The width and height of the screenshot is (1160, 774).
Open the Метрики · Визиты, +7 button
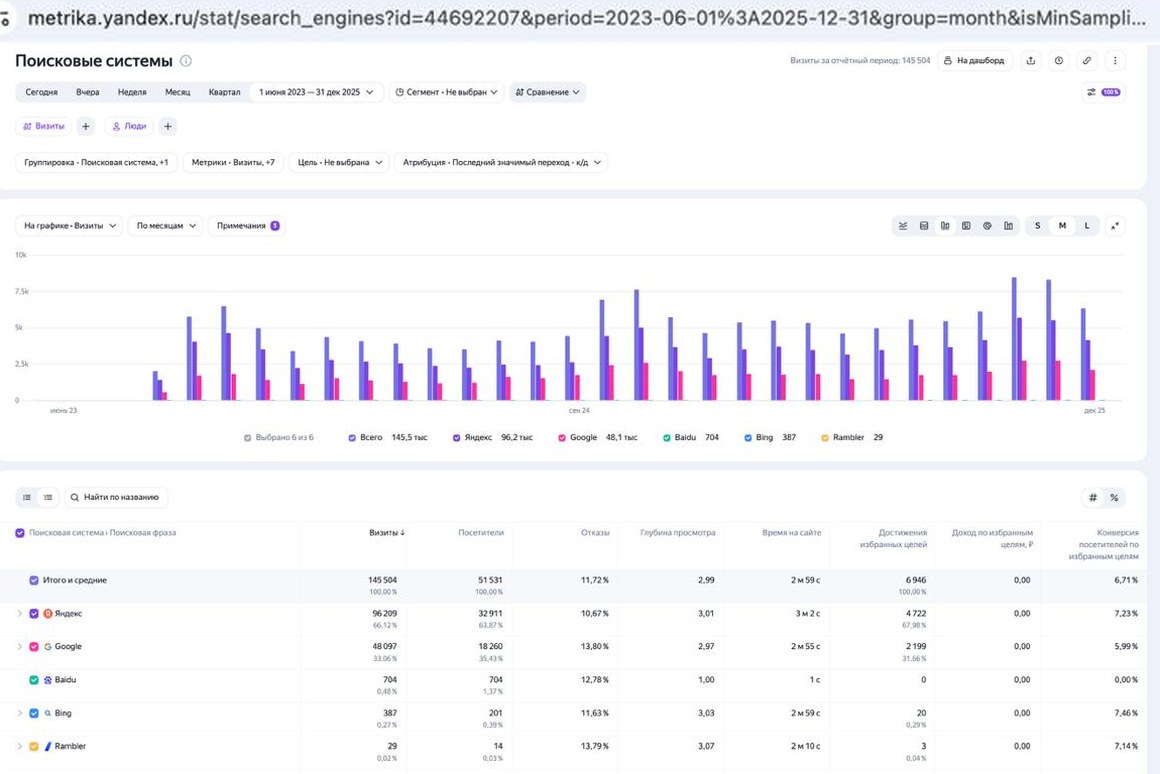233,163
